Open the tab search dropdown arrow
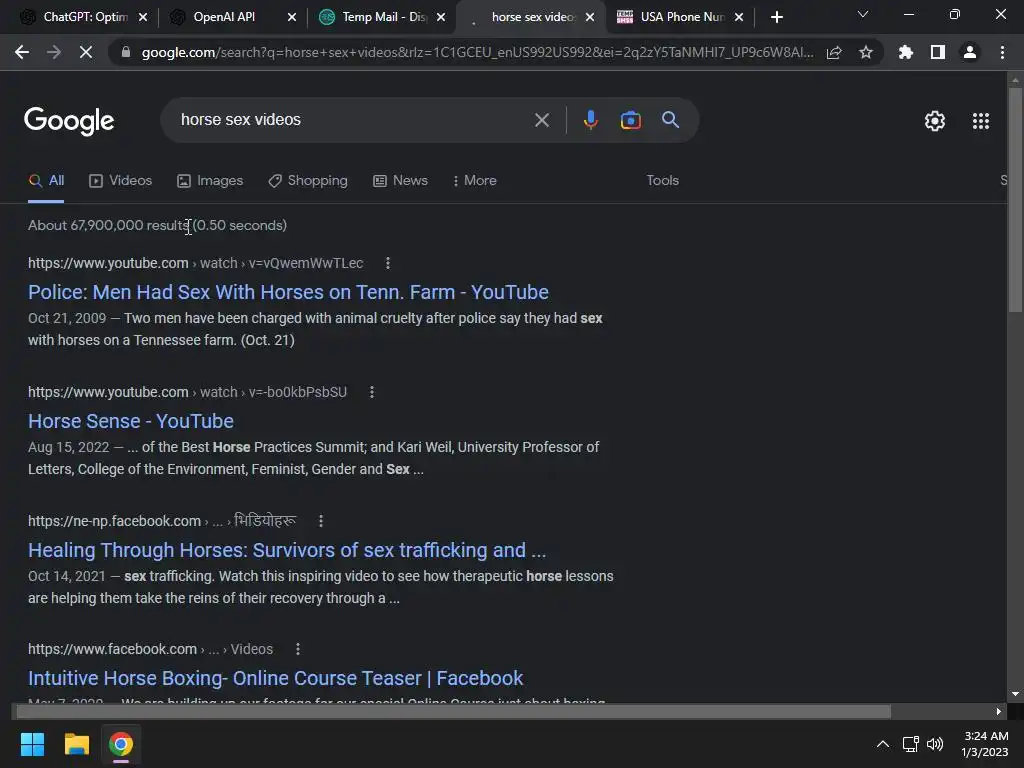This screenshot has height=768, width=1024. pos(863,14)
